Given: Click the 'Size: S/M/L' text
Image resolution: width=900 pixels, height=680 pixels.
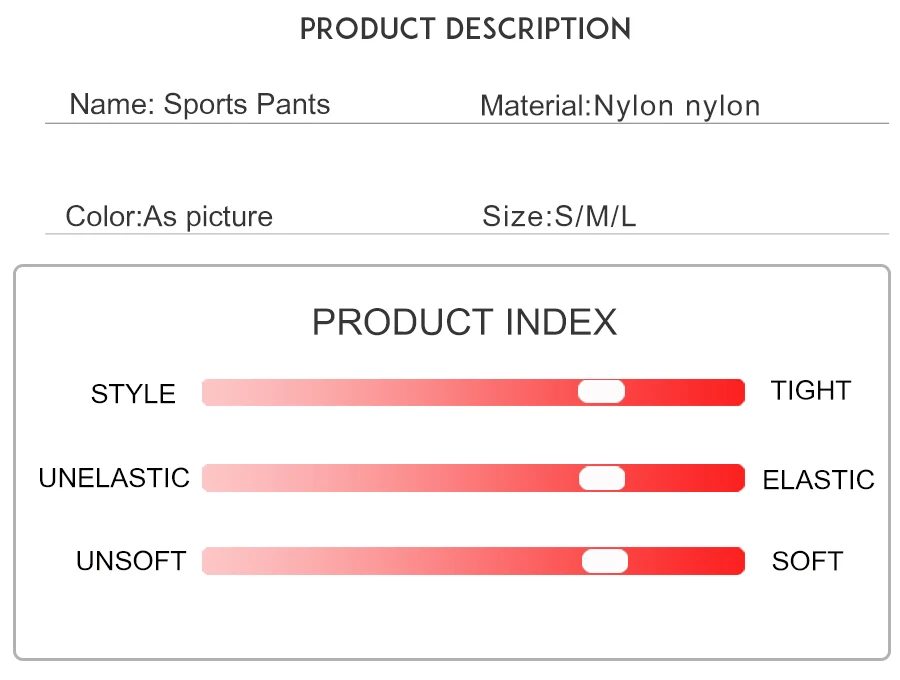Looking at the screenshot, I should click(559, 216).
